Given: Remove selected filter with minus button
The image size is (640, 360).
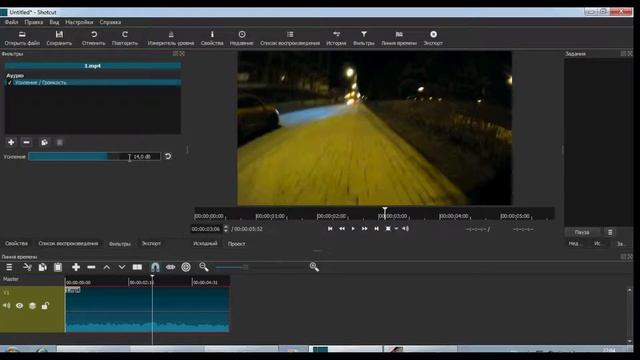Looking at the screenshot, I should [x=27, y=142].
